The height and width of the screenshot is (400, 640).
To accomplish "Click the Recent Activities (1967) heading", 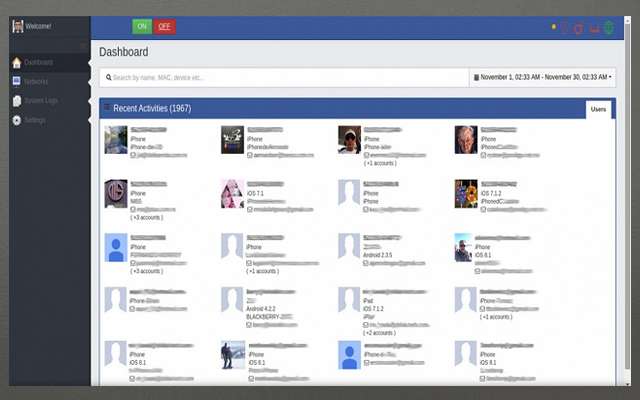I will 152,108.
